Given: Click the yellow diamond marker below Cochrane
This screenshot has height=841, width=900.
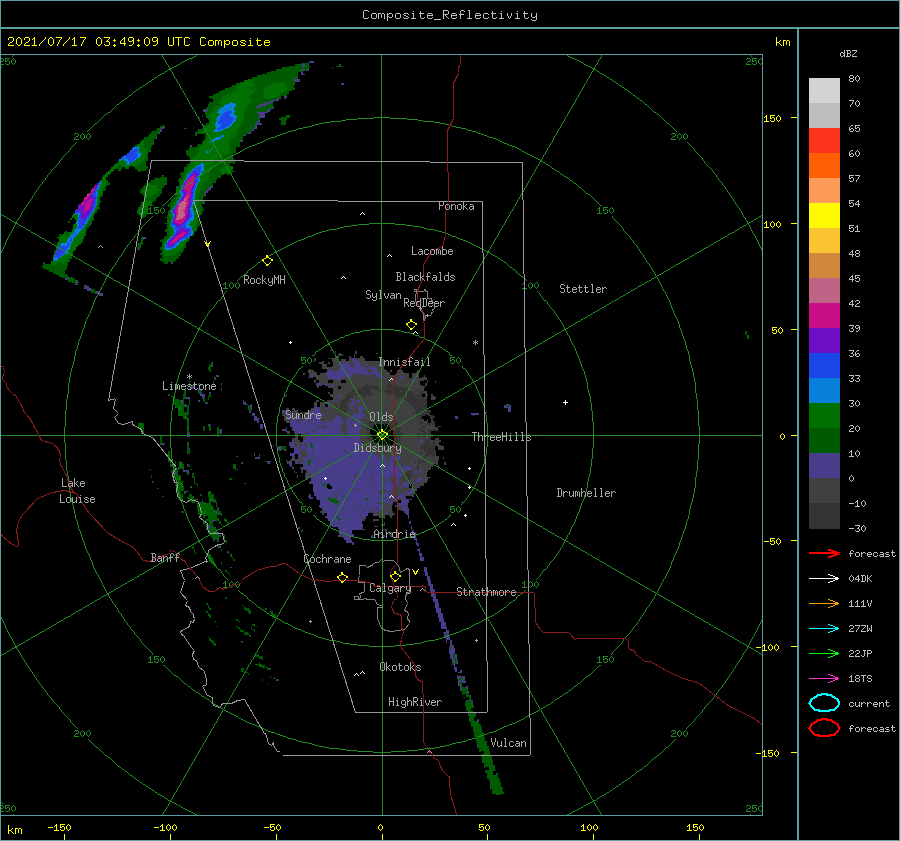Looking at the screenshot, I should 343,577.
